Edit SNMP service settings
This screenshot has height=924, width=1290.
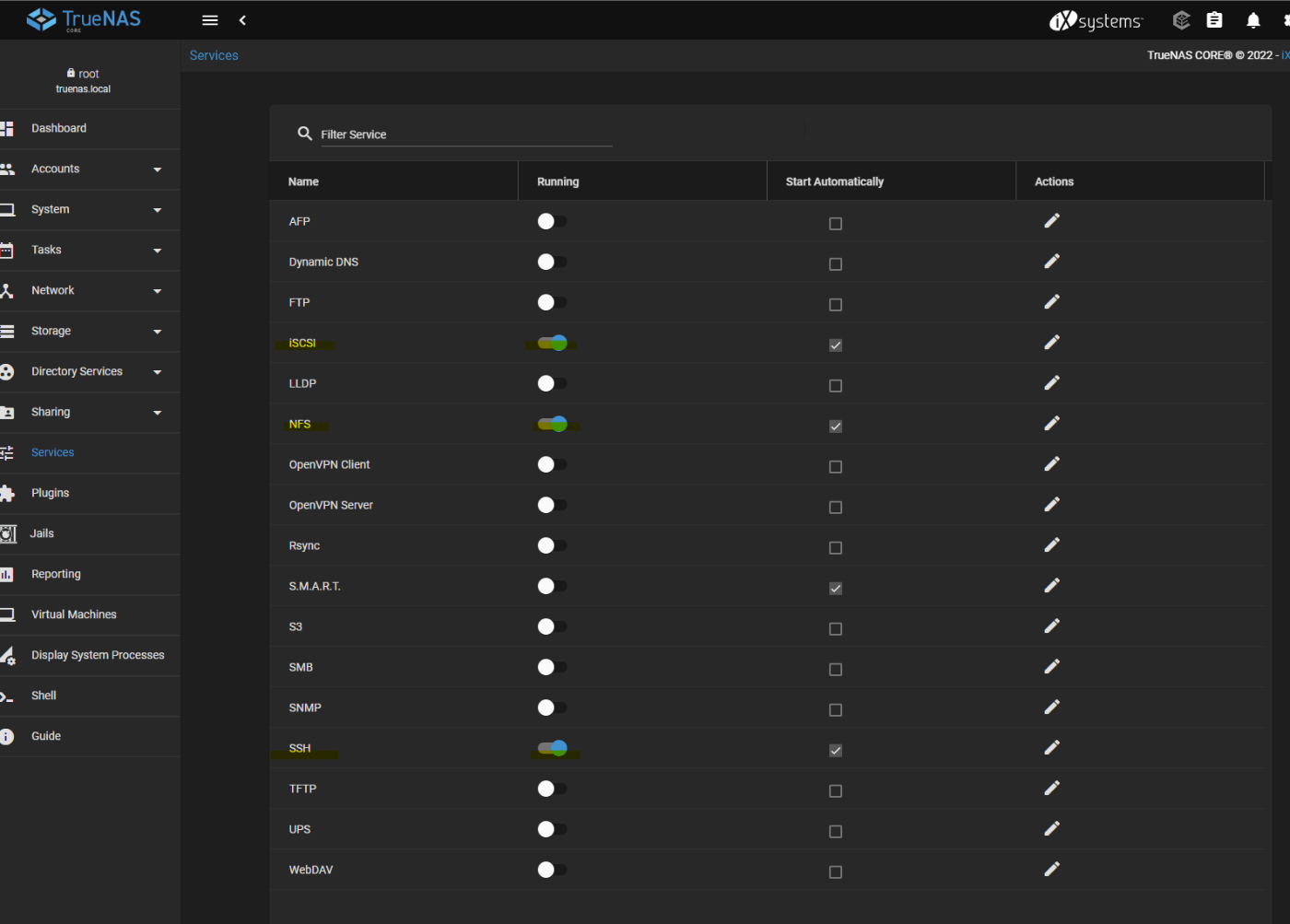coord(1052,708)
